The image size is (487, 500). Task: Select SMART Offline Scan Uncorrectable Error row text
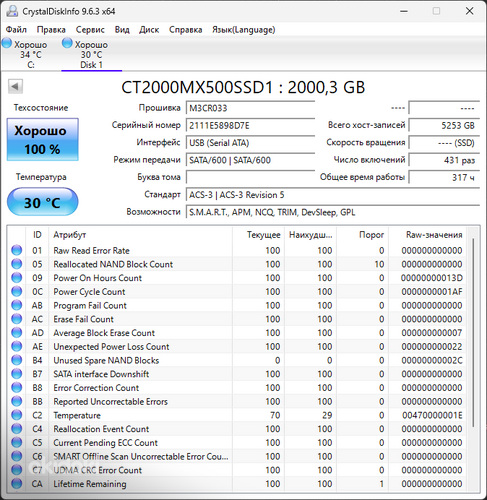click(141, 456)
